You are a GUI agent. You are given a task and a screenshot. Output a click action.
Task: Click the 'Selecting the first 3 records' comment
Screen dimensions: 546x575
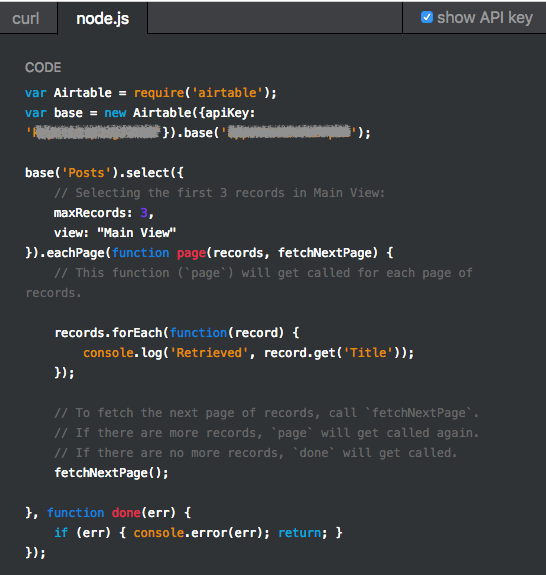pos(219,193)
